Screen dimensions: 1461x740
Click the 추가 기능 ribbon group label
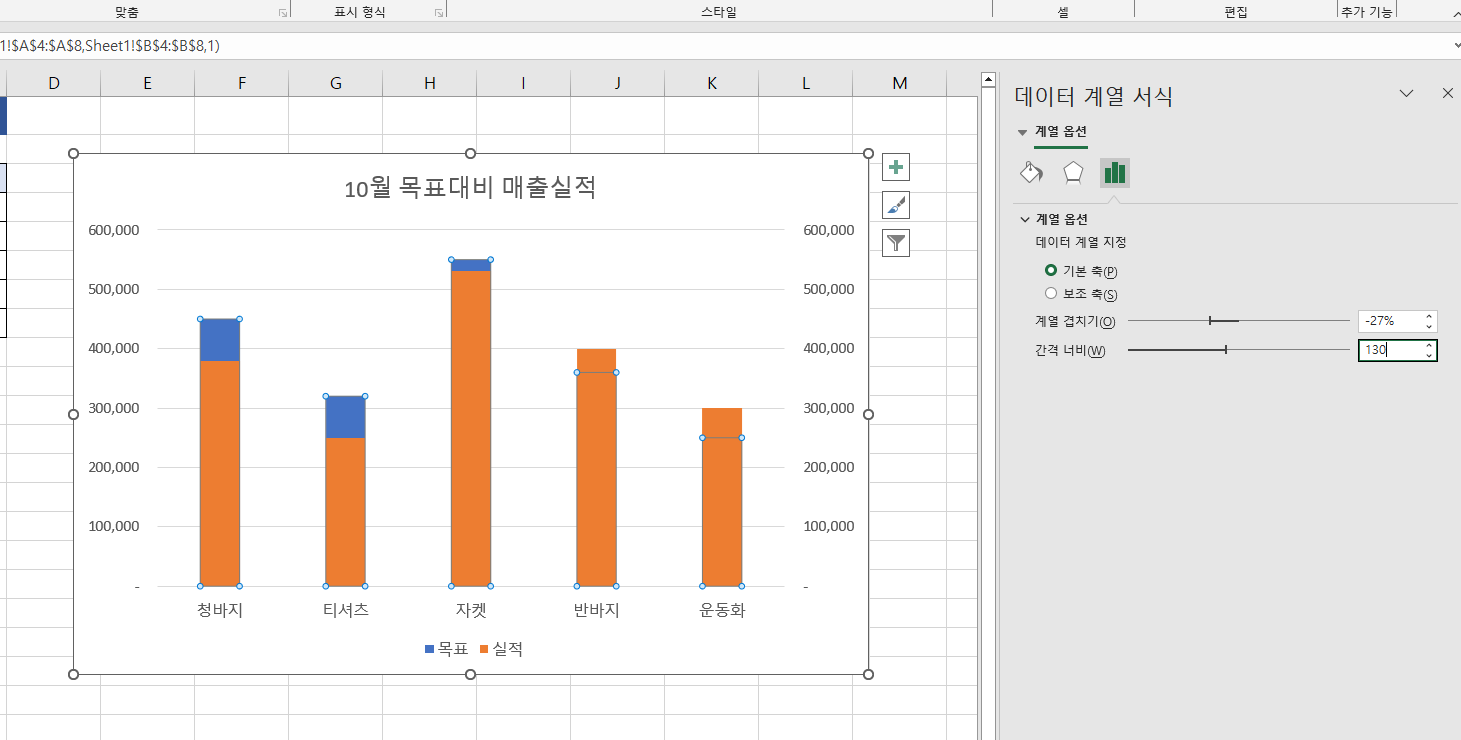[x=1366, y=12]
